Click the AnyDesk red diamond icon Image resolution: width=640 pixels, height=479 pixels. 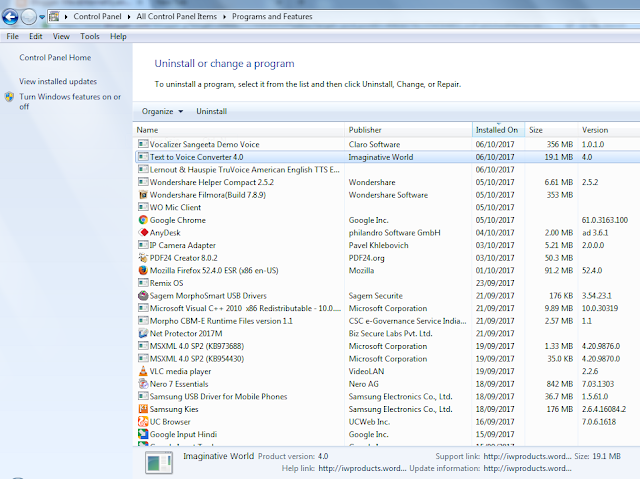click(143, 233)
